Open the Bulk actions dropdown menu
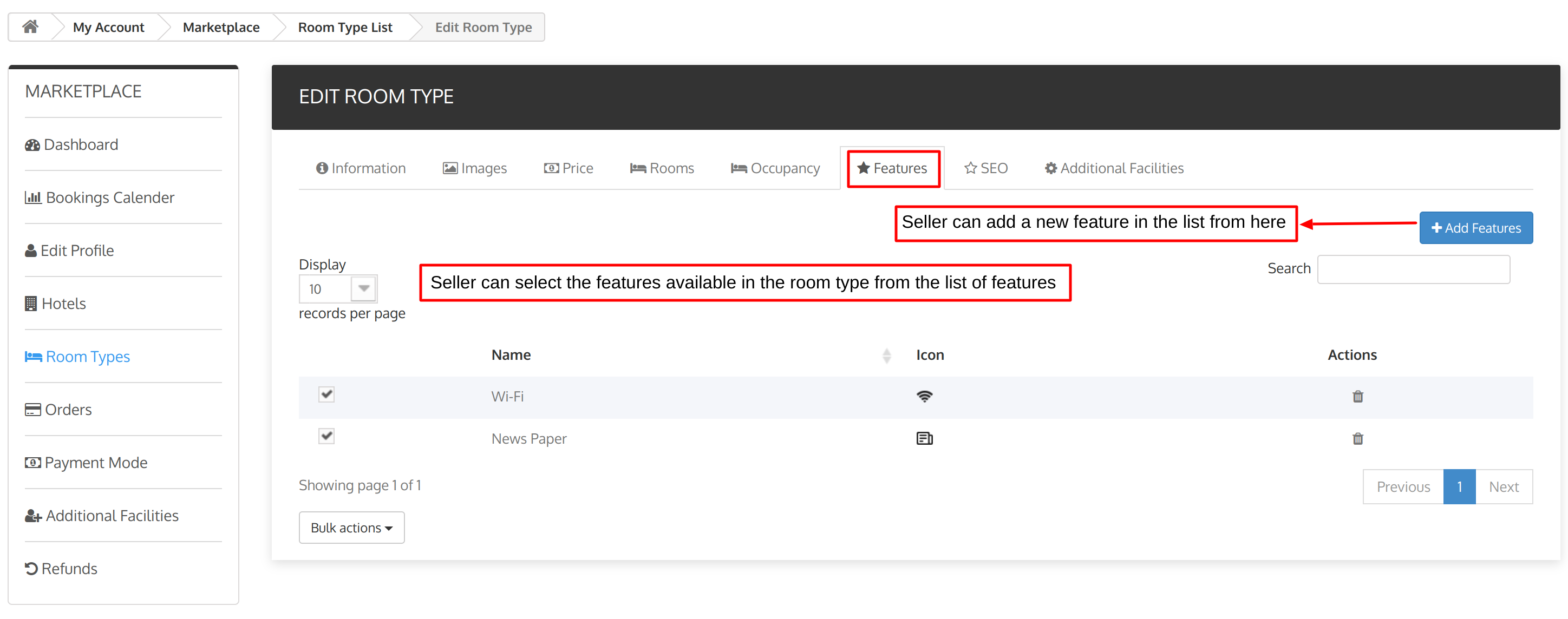The image size is (1568, 619). [351, 527]
